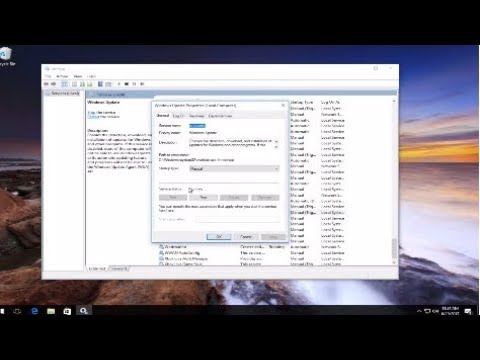Click the Description box scroll-down arrow
The width and height of the screenshot is (480, 360).
(276, 147)
